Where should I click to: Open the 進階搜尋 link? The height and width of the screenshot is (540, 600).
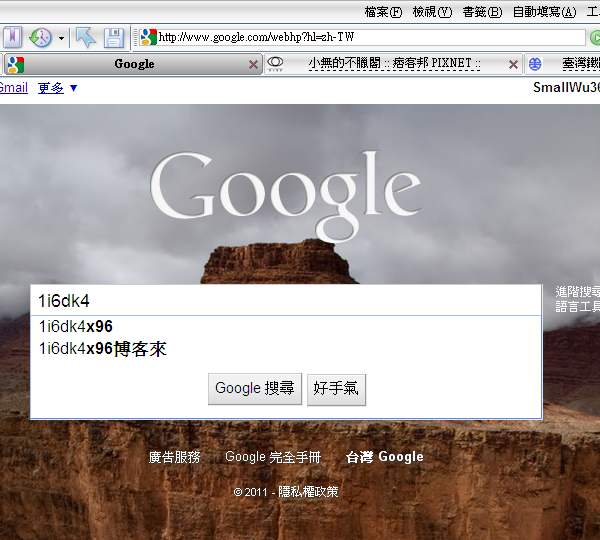coord(577,292)
